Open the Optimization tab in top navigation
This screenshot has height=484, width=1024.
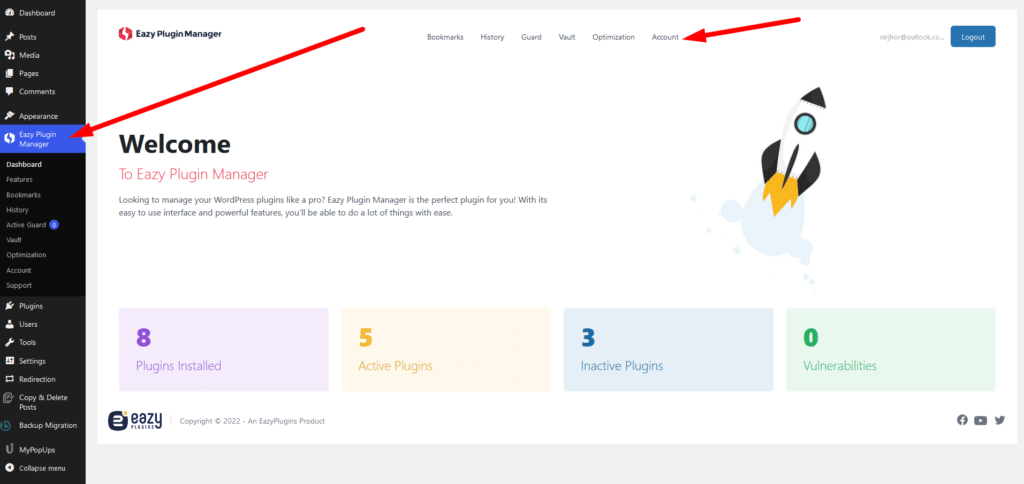click(x=613, y=37)
